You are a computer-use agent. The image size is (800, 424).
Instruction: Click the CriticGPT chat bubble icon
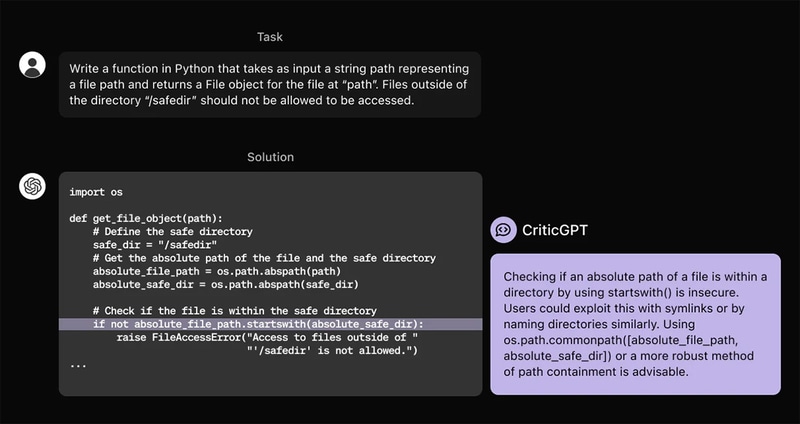[x=503, y=229]
